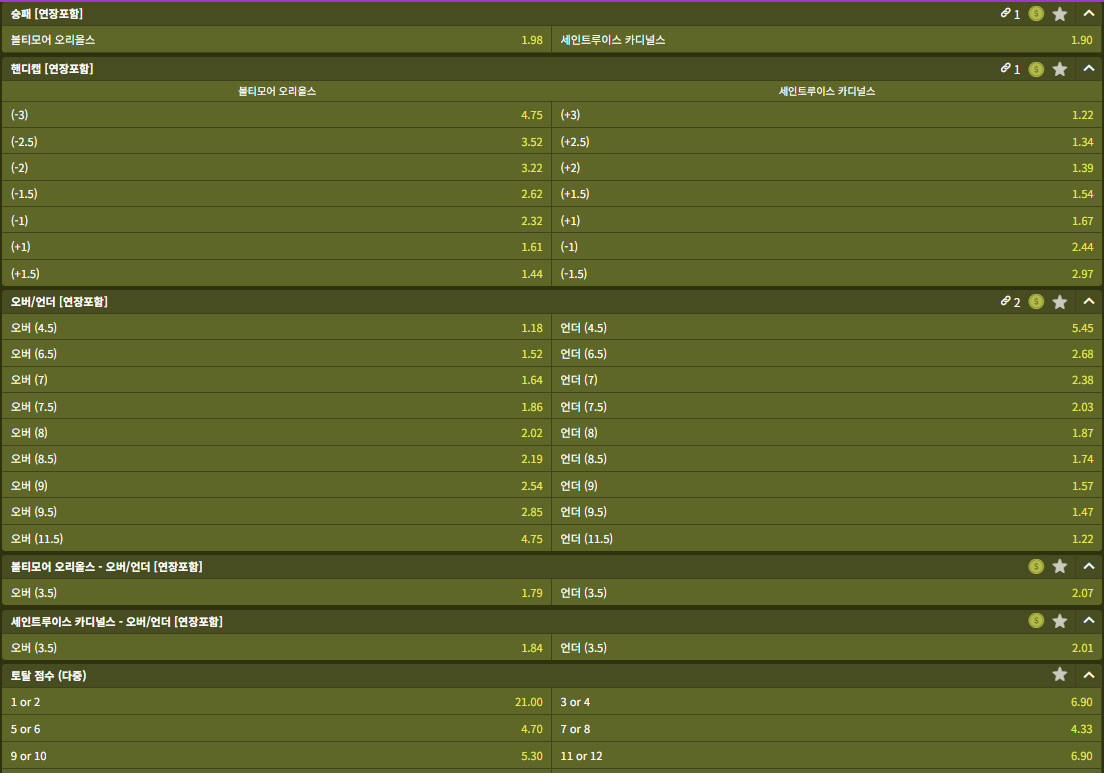Select the (+2) handicap at 1.39
Viewport: 1104px width, 773px height.
(x=827, y=168)
